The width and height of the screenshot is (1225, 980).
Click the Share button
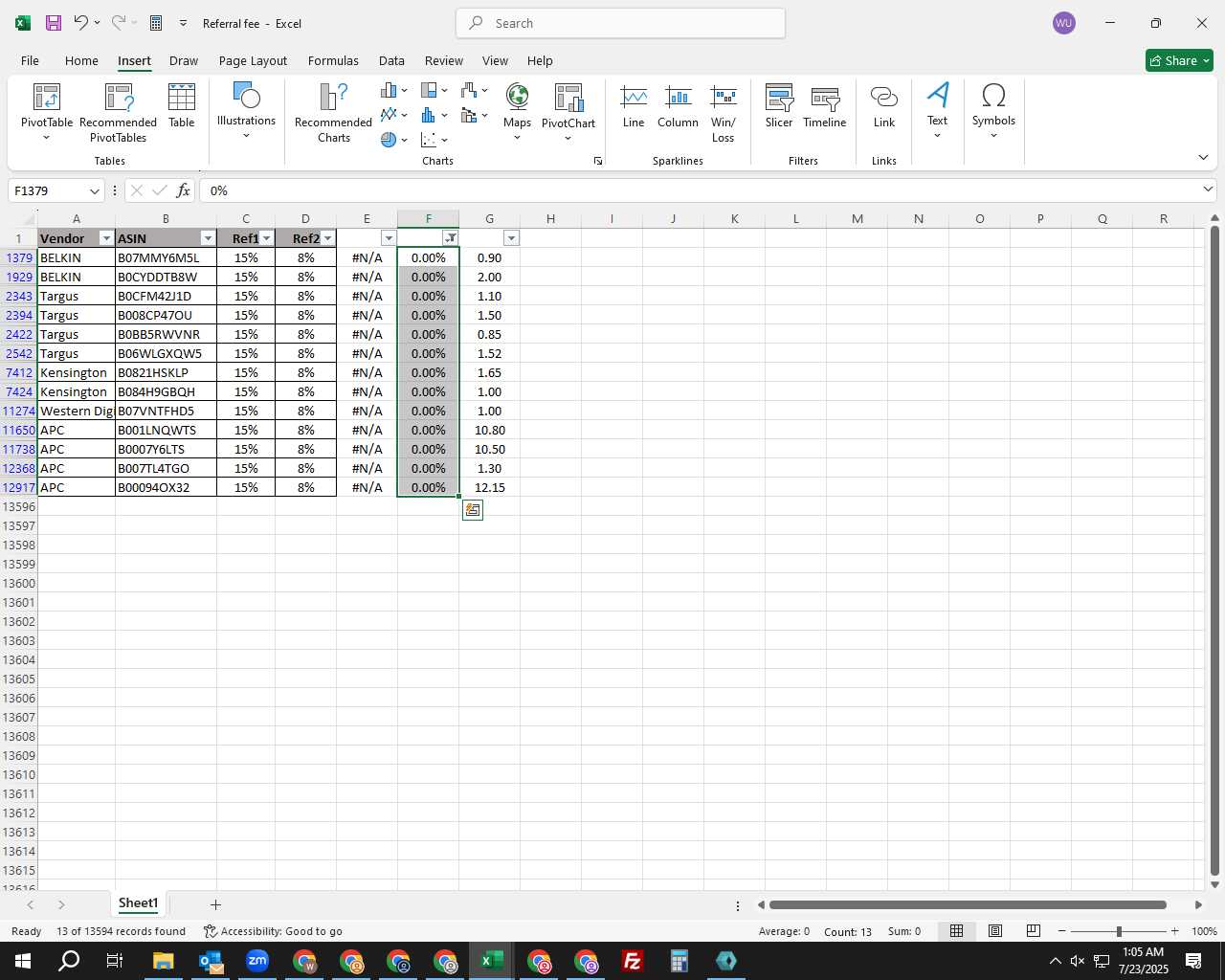pos(1179,60)
